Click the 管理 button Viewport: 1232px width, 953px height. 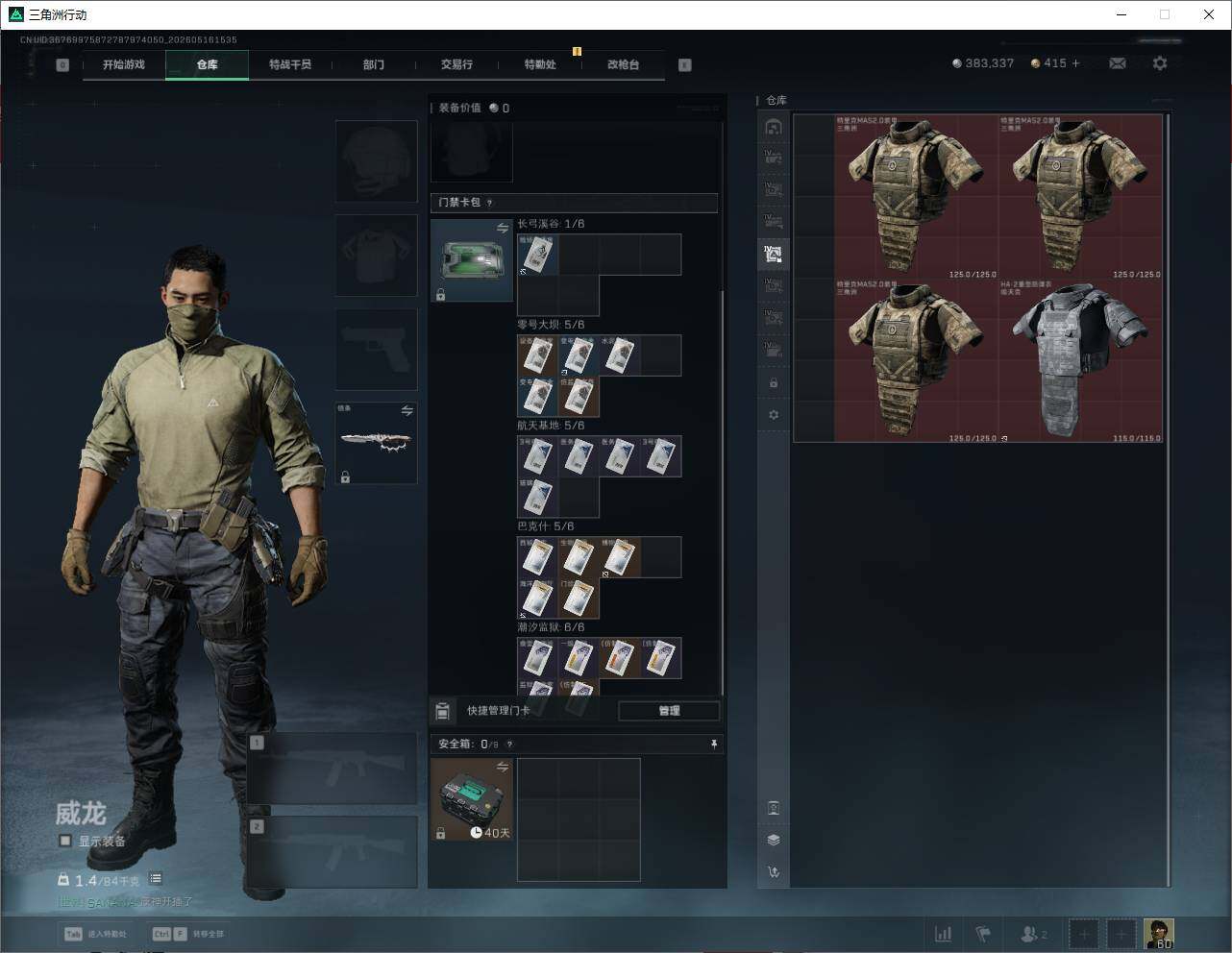point(669,711)
